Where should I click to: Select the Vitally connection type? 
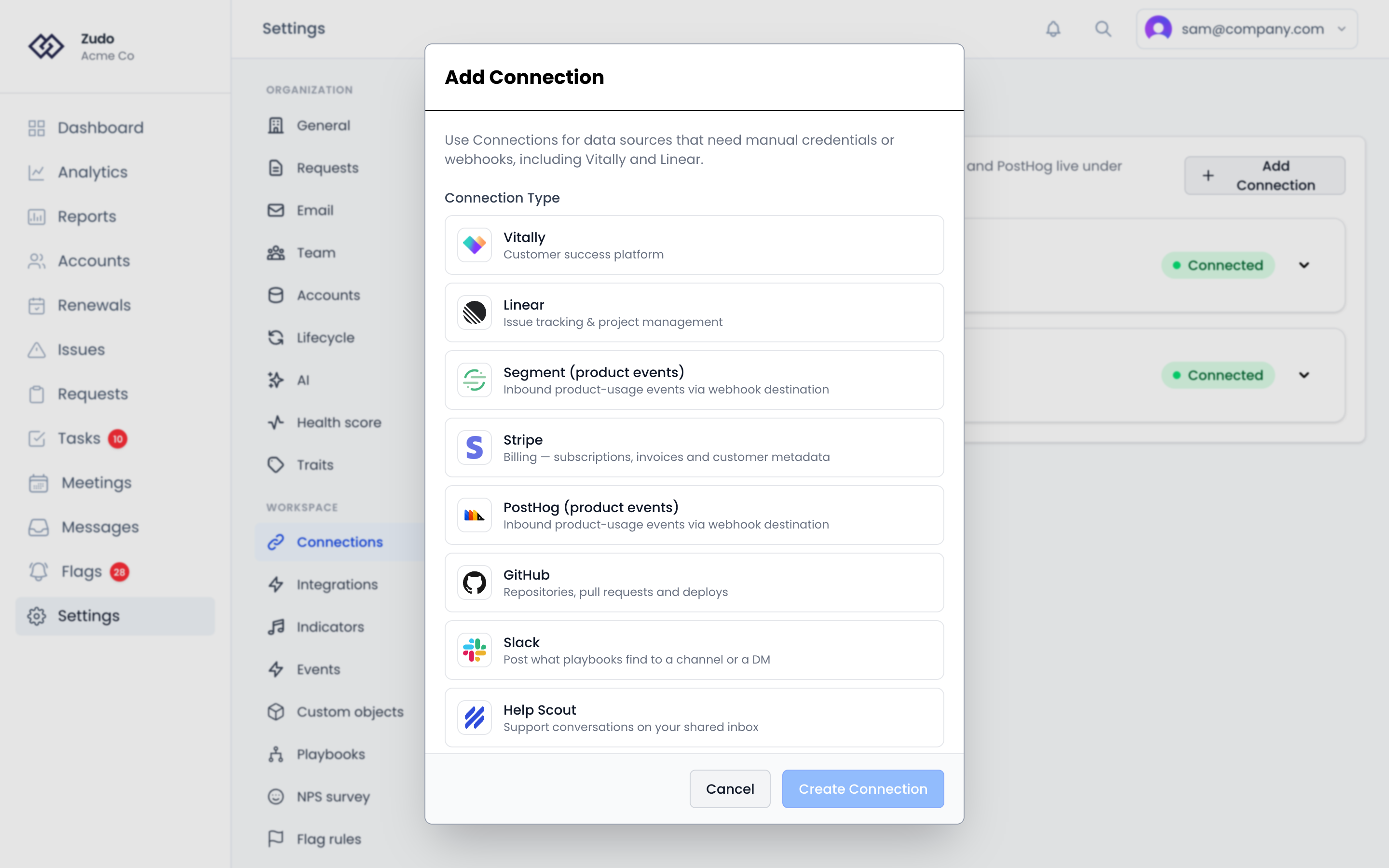tap(694, 245)
